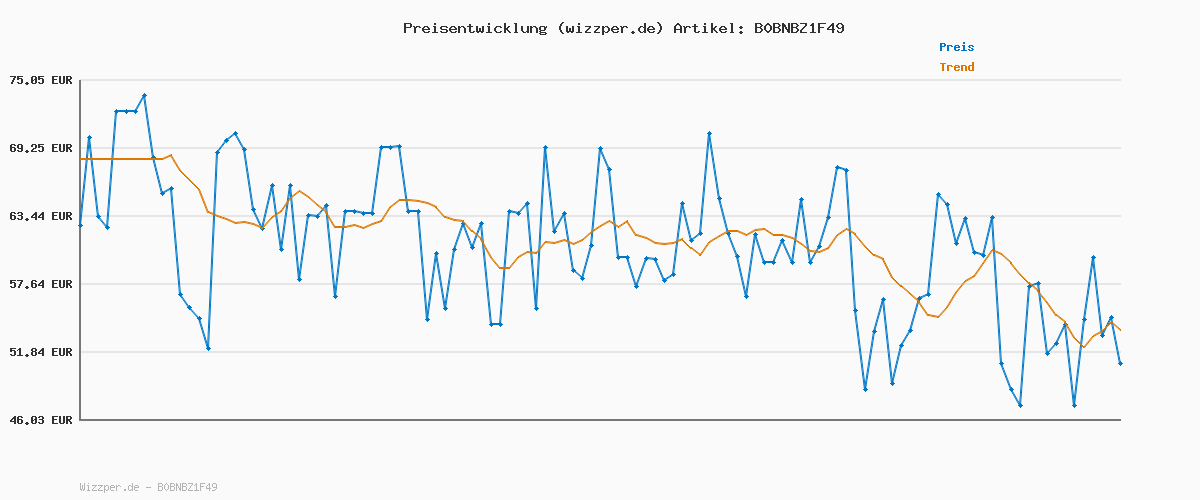The width and height of the screenshot is (1200, 500).
Task: Click the right end of orange trend line
Action: pos(1120,330)
